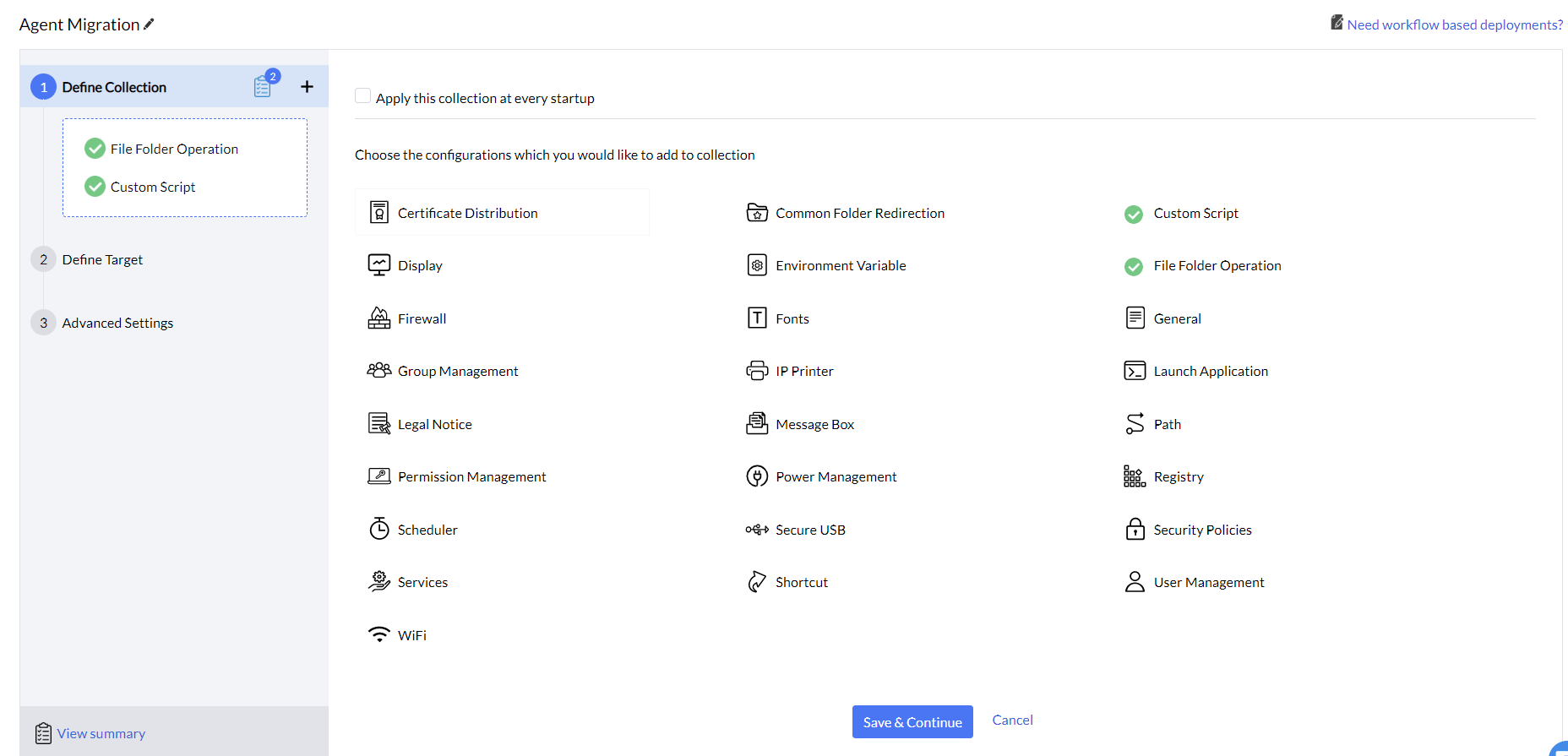Enable apply this collection at every startup
Viewport: 1568px width, 756px height.
click(x=363, y=96)
